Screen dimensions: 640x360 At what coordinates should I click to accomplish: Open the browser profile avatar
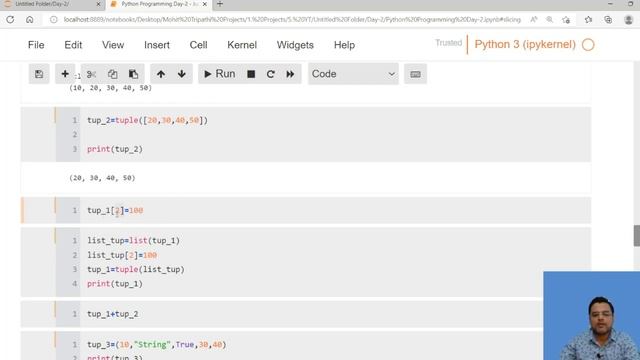click(x=629, y=20)
